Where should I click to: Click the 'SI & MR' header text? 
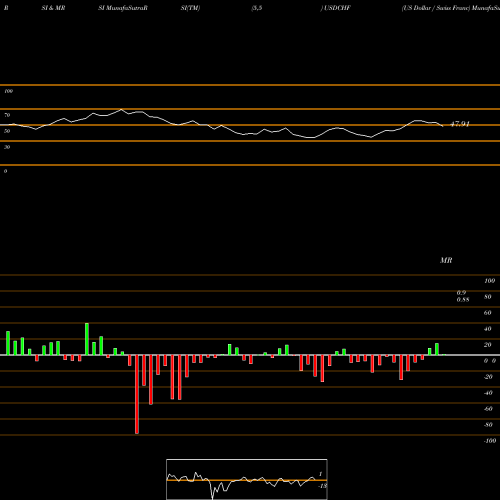pos(53,8)
